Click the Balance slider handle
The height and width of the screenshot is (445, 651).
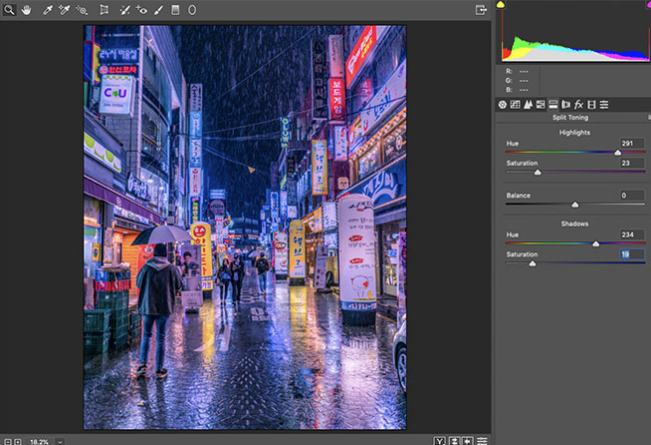click(x=575, y=205)
